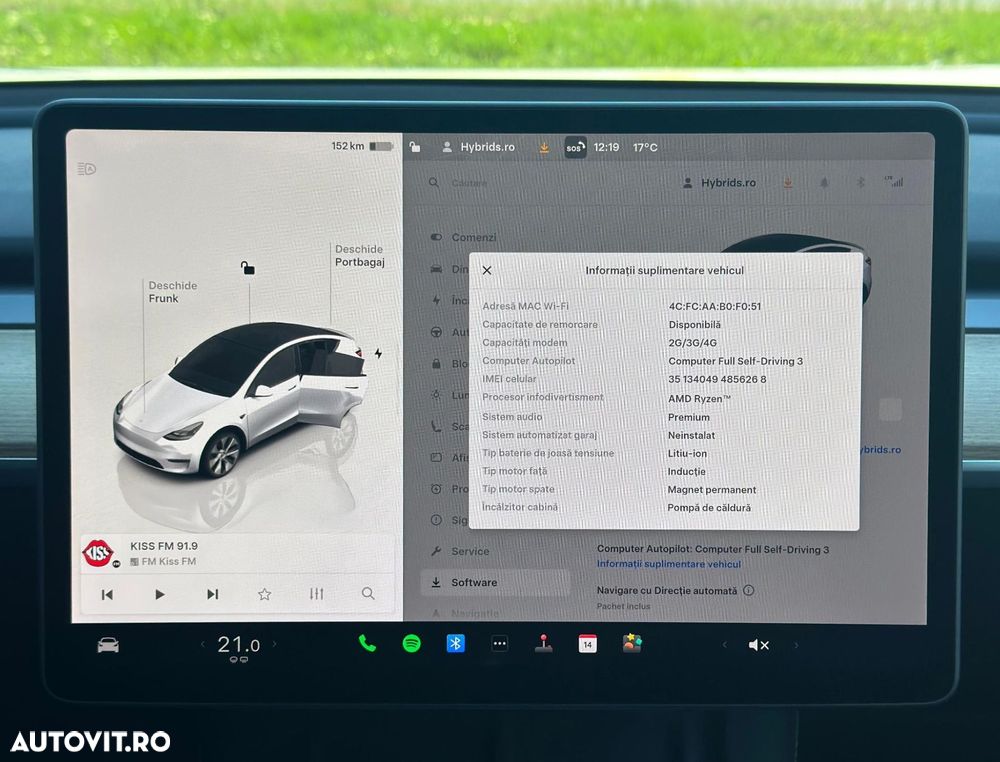Tap the Bluetooth icon in settings header
Image resolution: width=1000 pixels, height=762 pixels.
tap(860, 183)
